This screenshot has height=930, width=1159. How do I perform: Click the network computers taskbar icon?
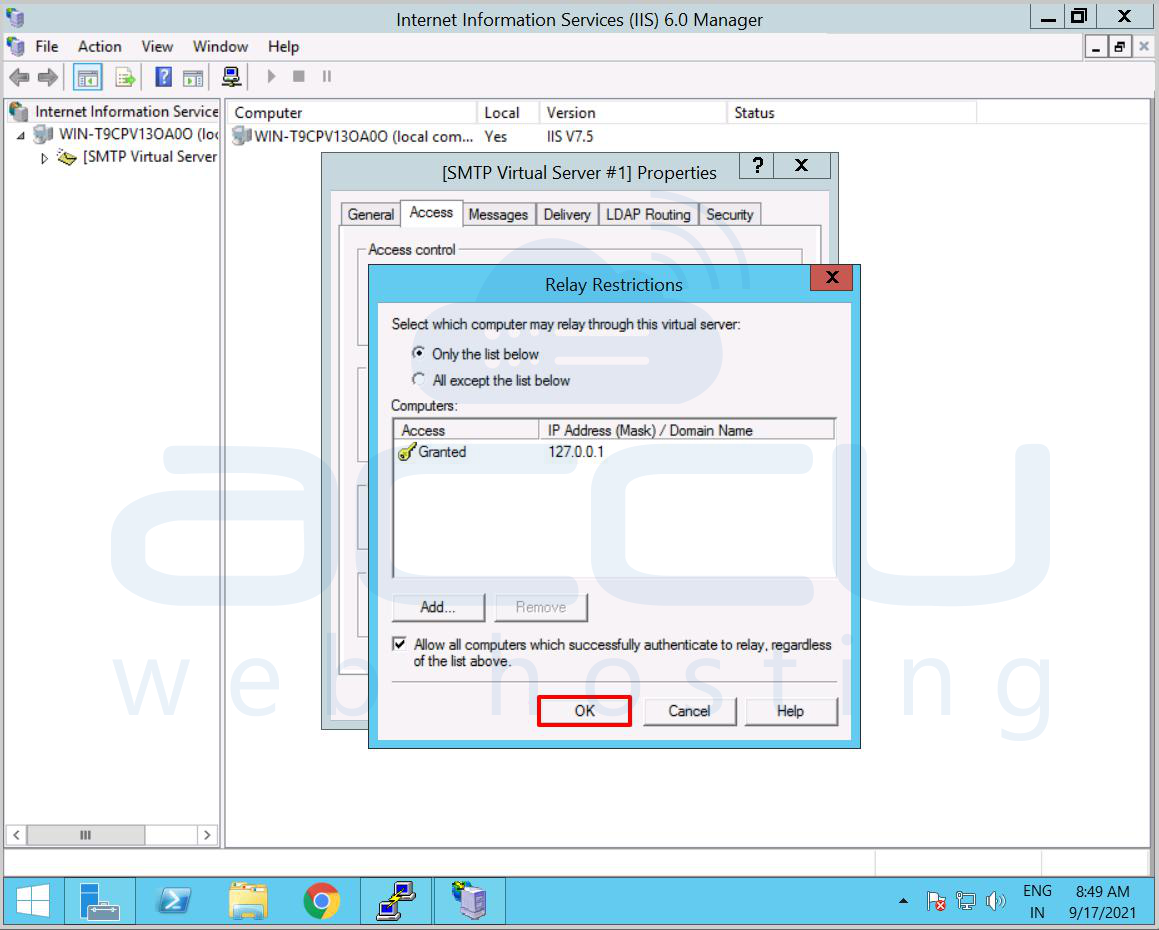(395, 901)
